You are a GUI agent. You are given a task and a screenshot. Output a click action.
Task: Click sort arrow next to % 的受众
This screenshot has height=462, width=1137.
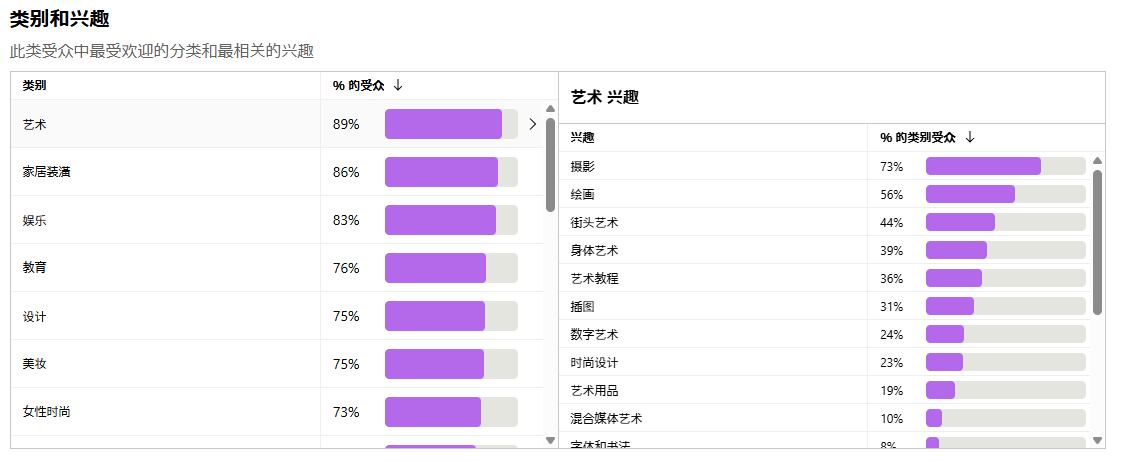pos(398,86)
